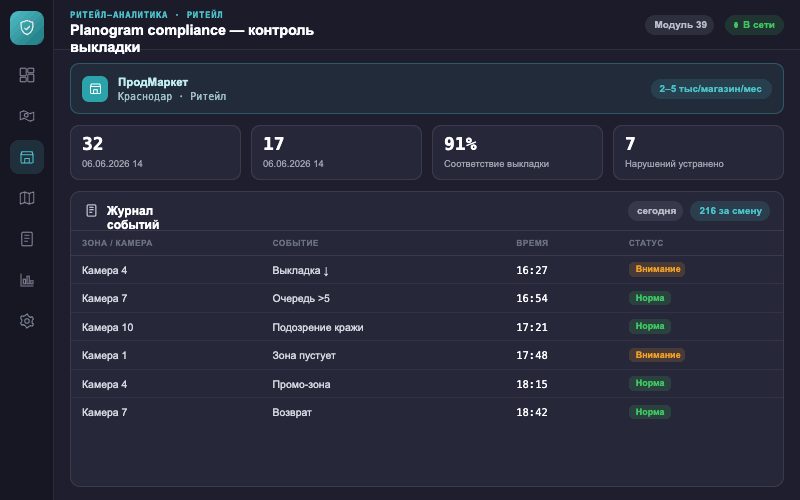
Task: Click the Planogram compliance page title
Action: point(192,38)
